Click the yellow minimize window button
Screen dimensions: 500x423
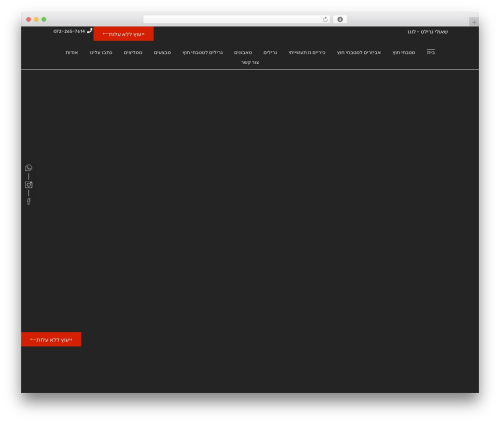(x=36, y=19)
